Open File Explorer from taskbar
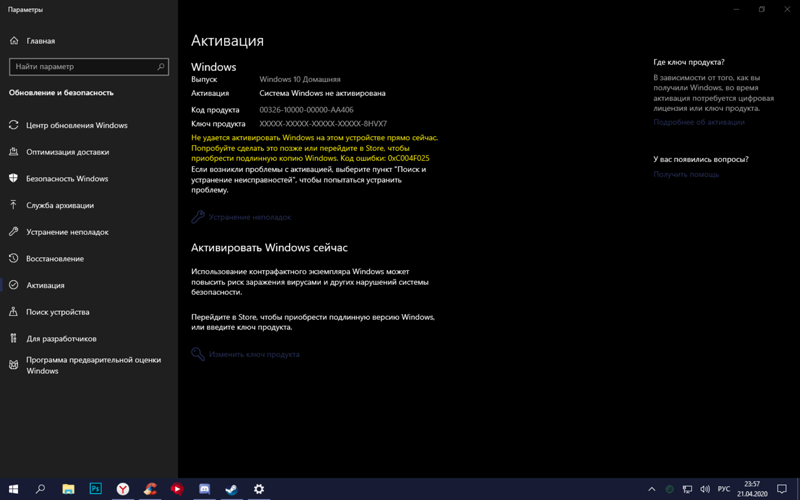 68,489
